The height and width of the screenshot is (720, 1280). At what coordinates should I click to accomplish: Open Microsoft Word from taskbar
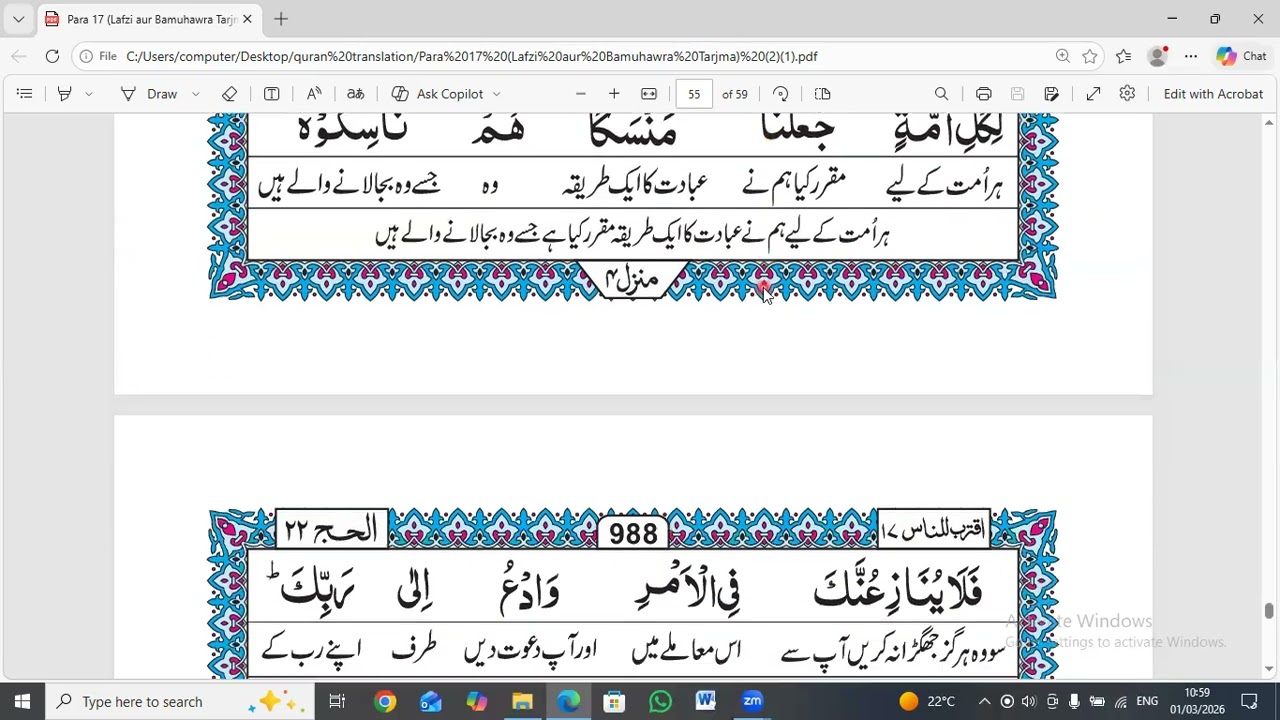click(706, 702)
